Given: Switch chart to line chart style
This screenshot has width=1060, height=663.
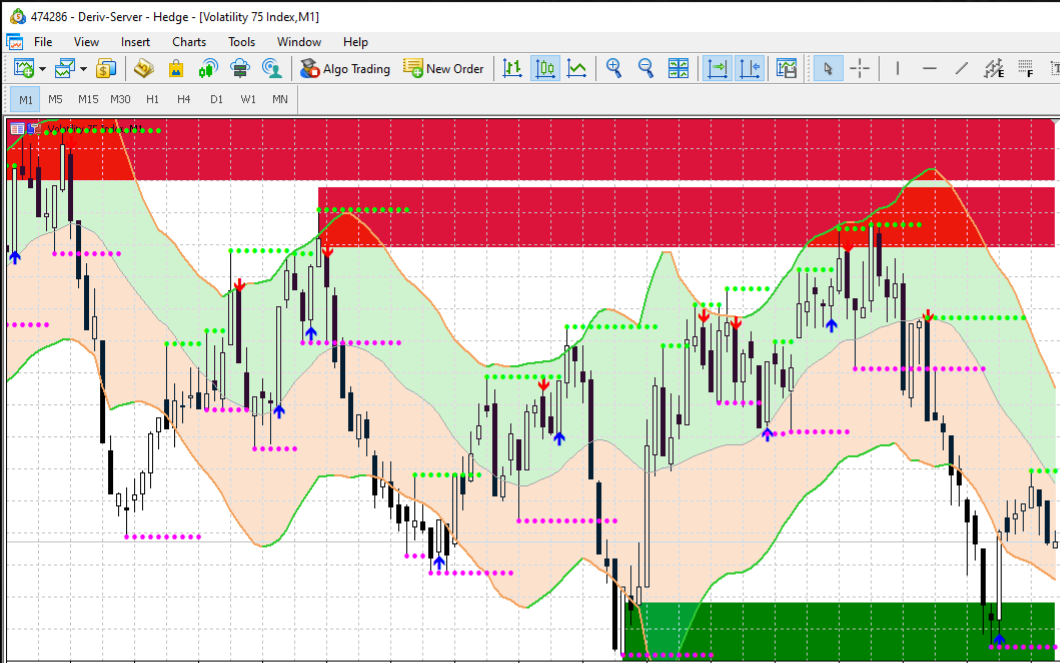Looking at the screenshot, I should [577, 68].
